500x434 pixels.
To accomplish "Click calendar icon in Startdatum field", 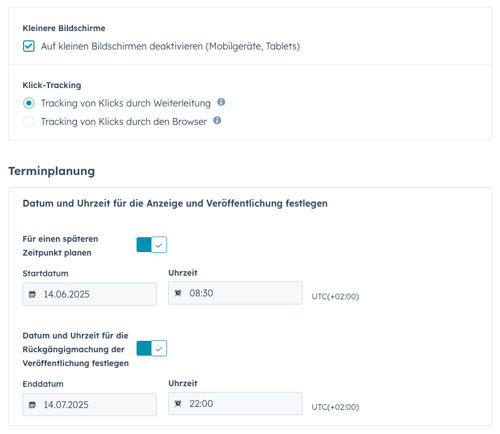I will pyautogui.click(x=32, y=294).
